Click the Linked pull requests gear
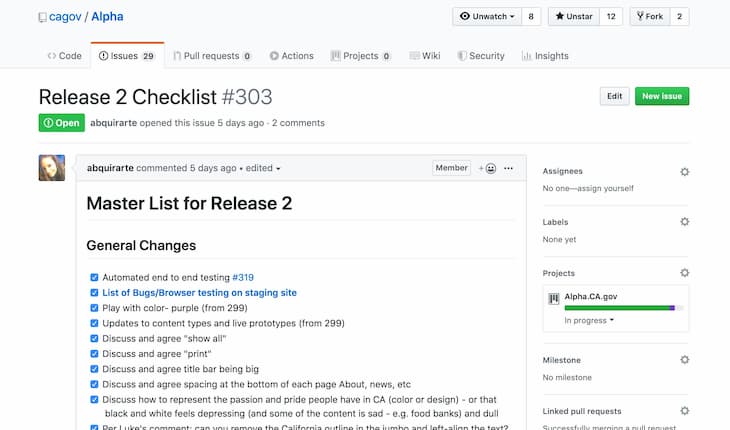730x430 pixels. [684, 411]
